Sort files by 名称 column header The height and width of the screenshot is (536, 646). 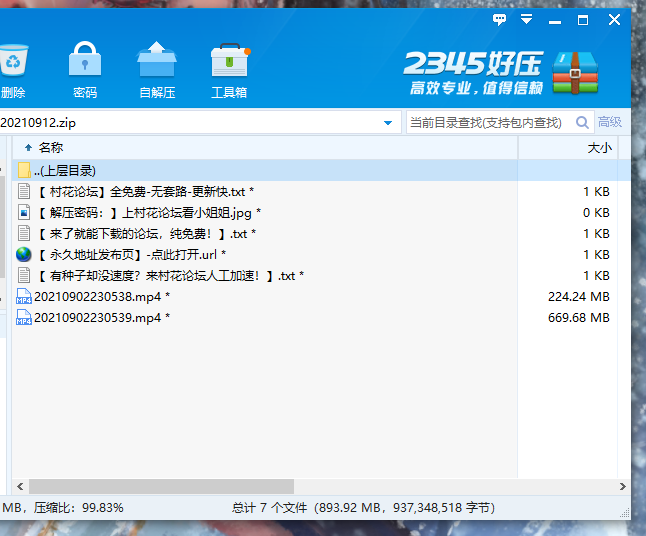point(50,147)
